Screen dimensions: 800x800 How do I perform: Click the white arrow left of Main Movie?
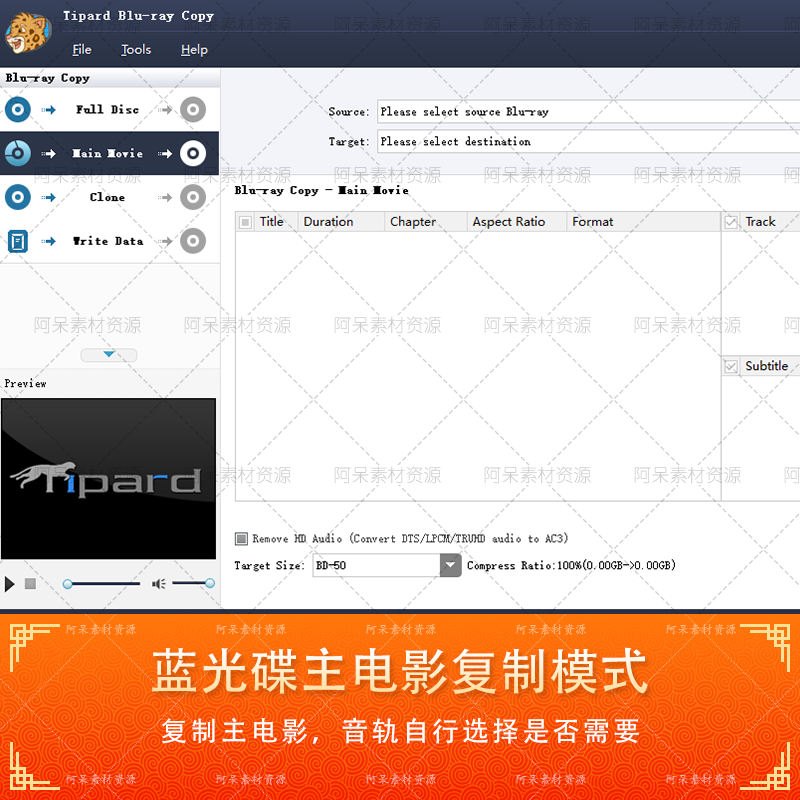coord(48,153)
